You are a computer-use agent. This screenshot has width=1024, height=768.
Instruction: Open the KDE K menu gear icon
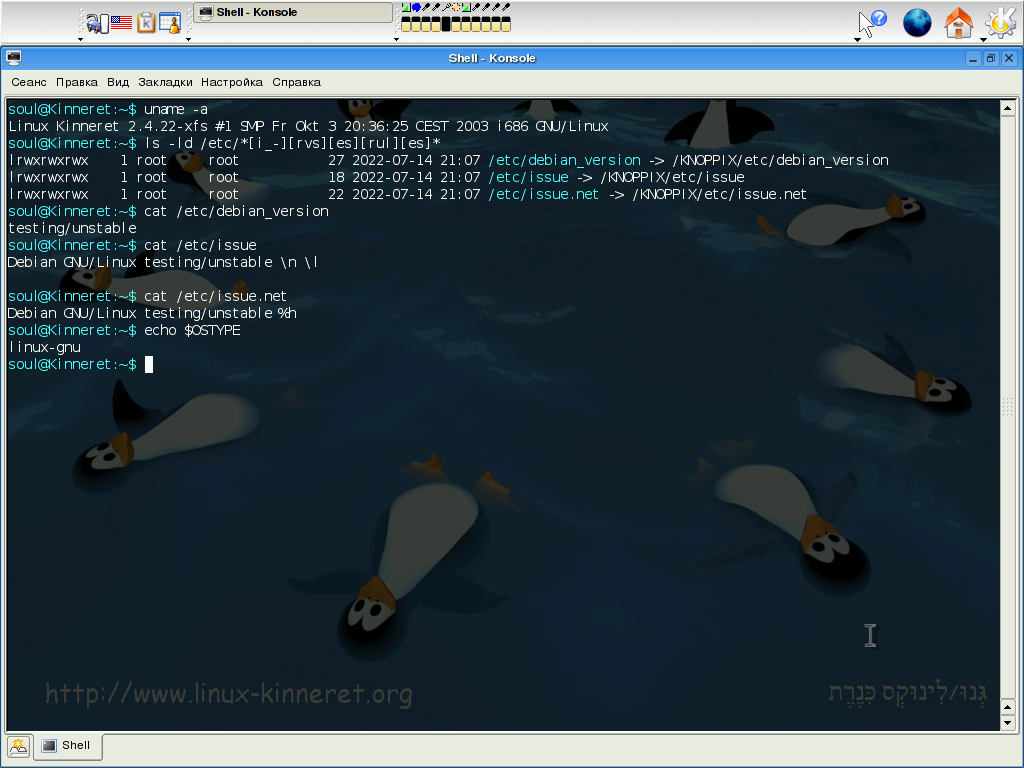1001,23
